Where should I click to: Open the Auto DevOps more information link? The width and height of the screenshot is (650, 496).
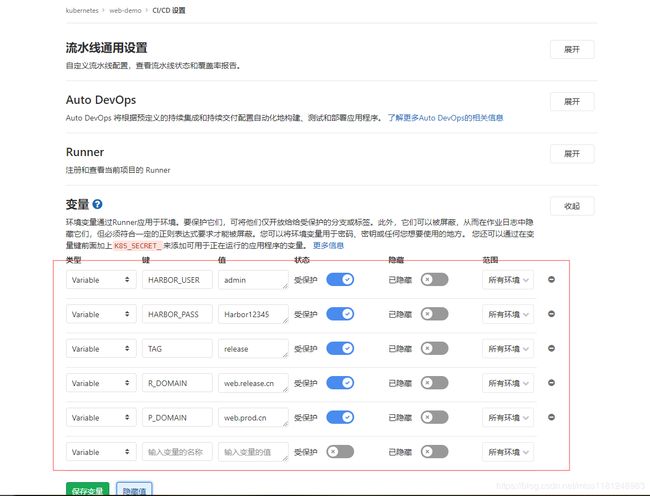pyautogui.click(x=445, y=118)
